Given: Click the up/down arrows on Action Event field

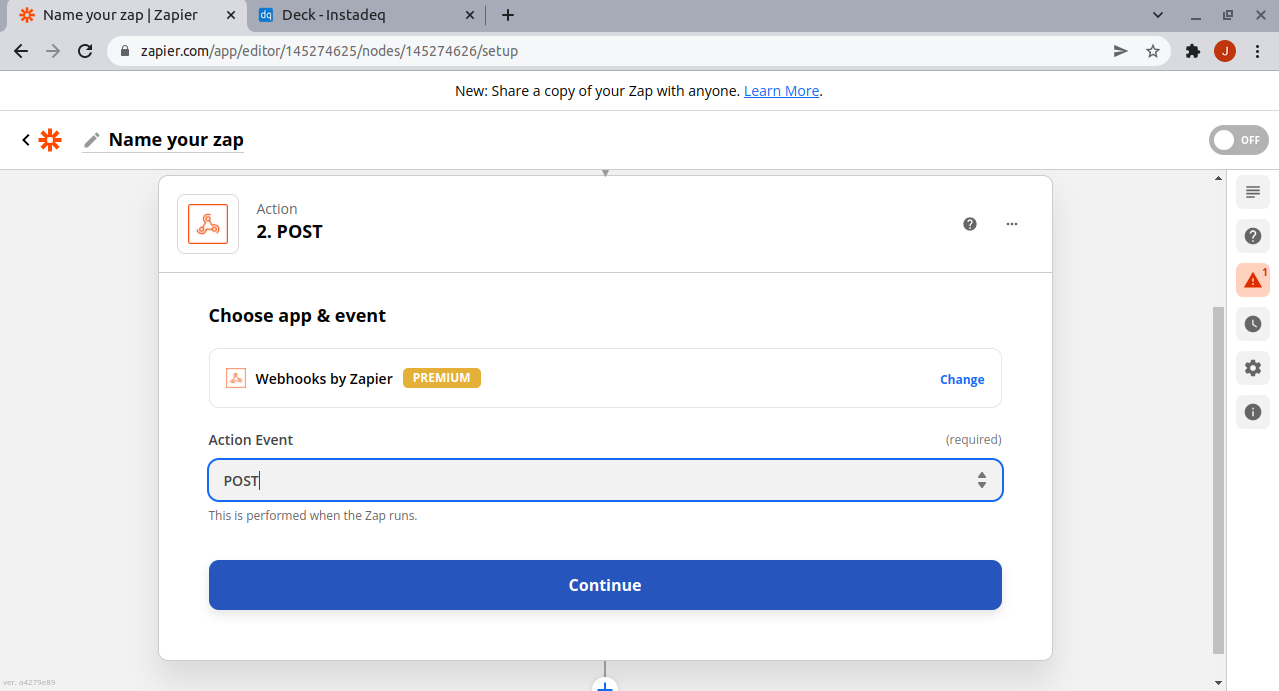Looking at the screenshot, I should 982,480.
